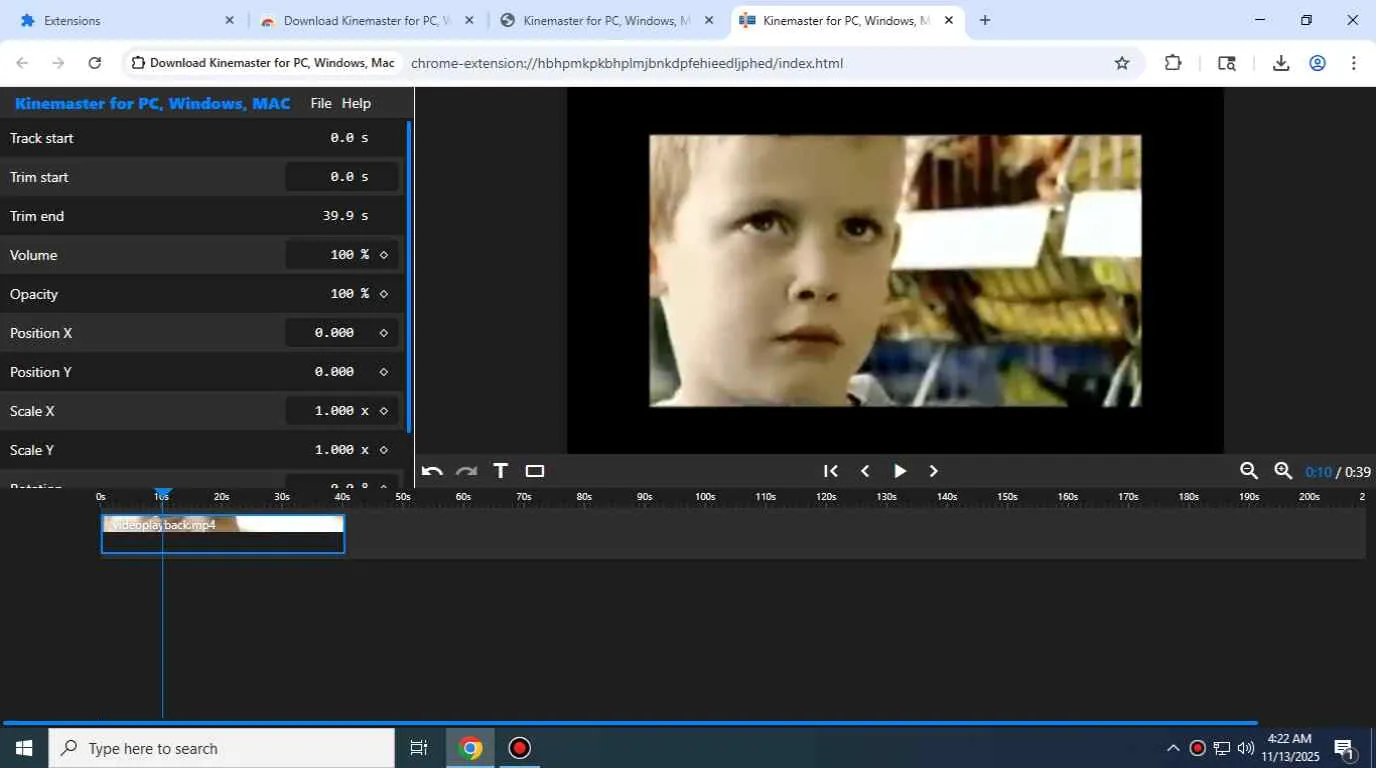Open the Chrome extensions puzzle menu
The height and width of the screenshot is (768, 1376).
point(1173,63)
